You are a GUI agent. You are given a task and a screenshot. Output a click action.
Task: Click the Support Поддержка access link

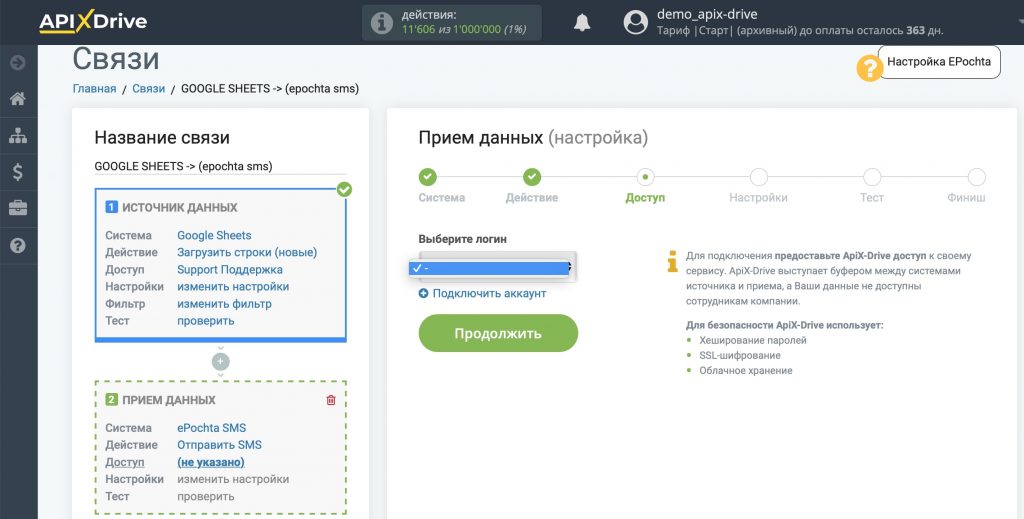pos(230,270)
